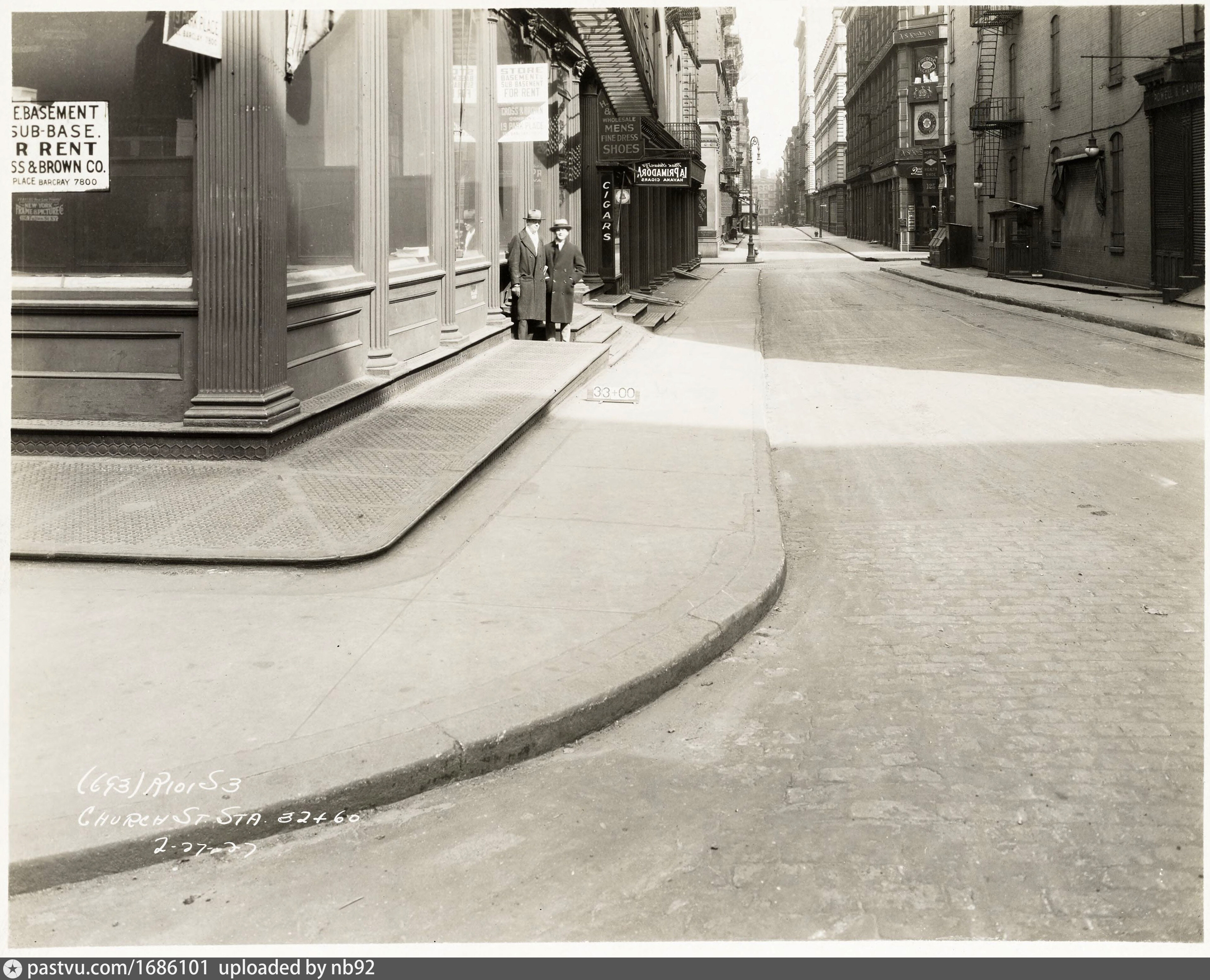1210x980 pixels.
Task: Click the PastVu star logo icon
Action: coord(12,969)
